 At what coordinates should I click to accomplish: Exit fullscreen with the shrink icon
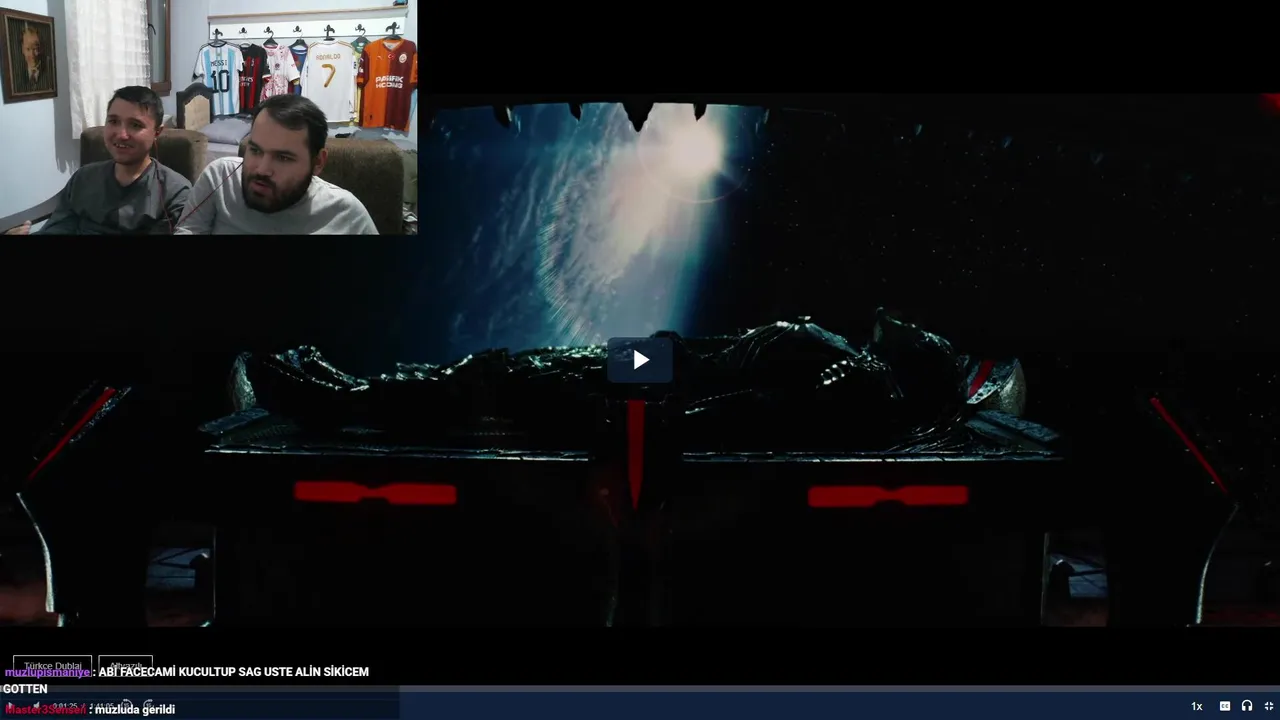[1269, 706]
